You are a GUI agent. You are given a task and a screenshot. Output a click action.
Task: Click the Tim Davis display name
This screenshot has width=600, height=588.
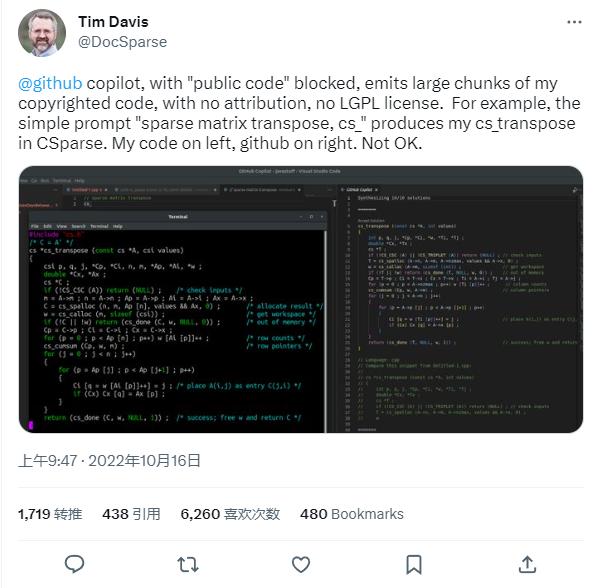[113, 22]
